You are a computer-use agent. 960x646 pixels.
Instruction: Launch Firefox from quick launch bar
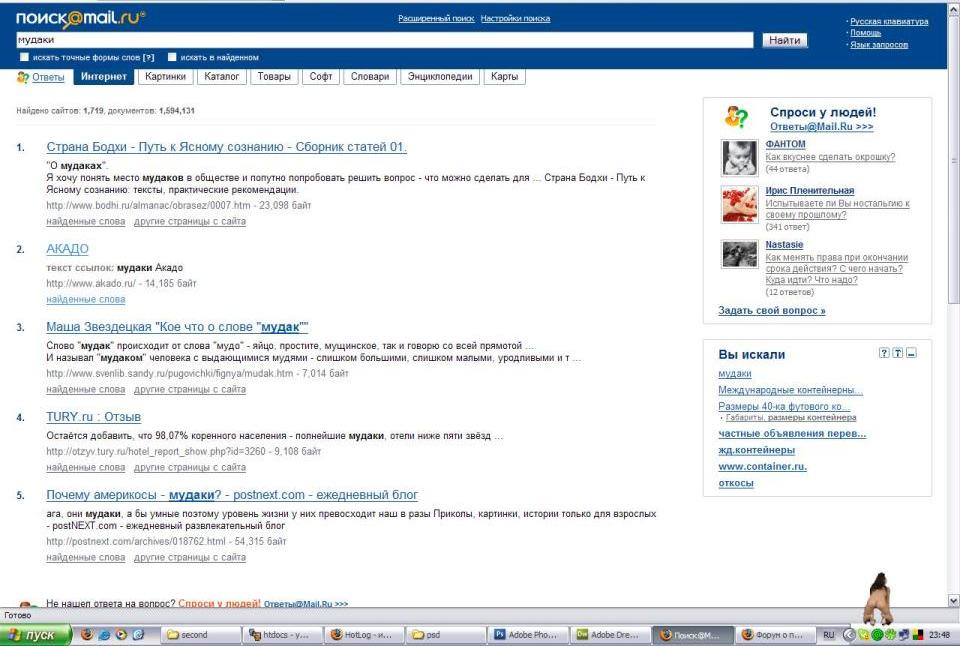87,634
